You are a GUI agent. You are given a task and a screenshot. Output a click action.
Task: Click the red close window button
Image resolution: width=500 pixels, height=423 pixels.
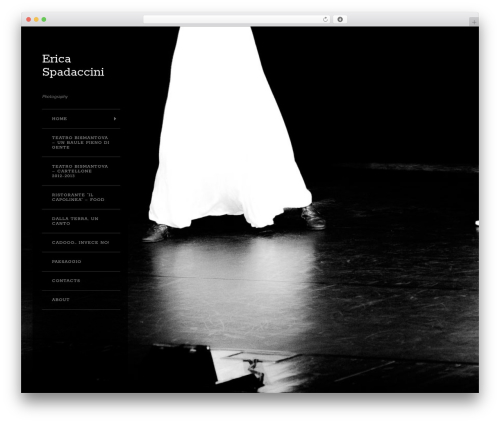tap(29, 20)
